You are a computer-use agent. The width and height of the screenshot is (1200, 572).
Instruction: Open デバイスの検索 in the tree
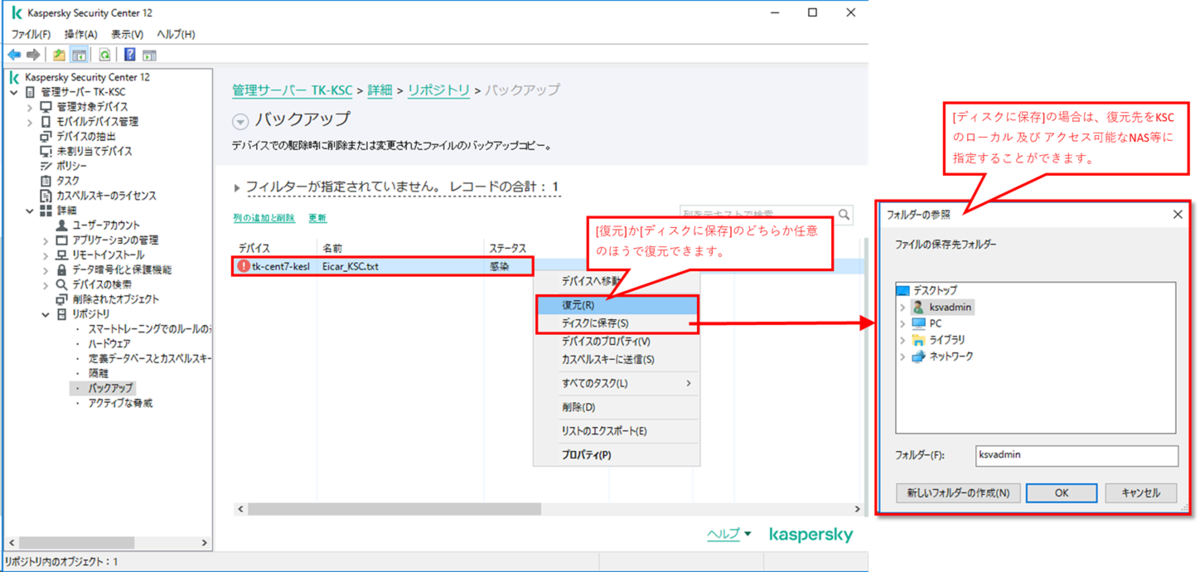click(101, 284)
